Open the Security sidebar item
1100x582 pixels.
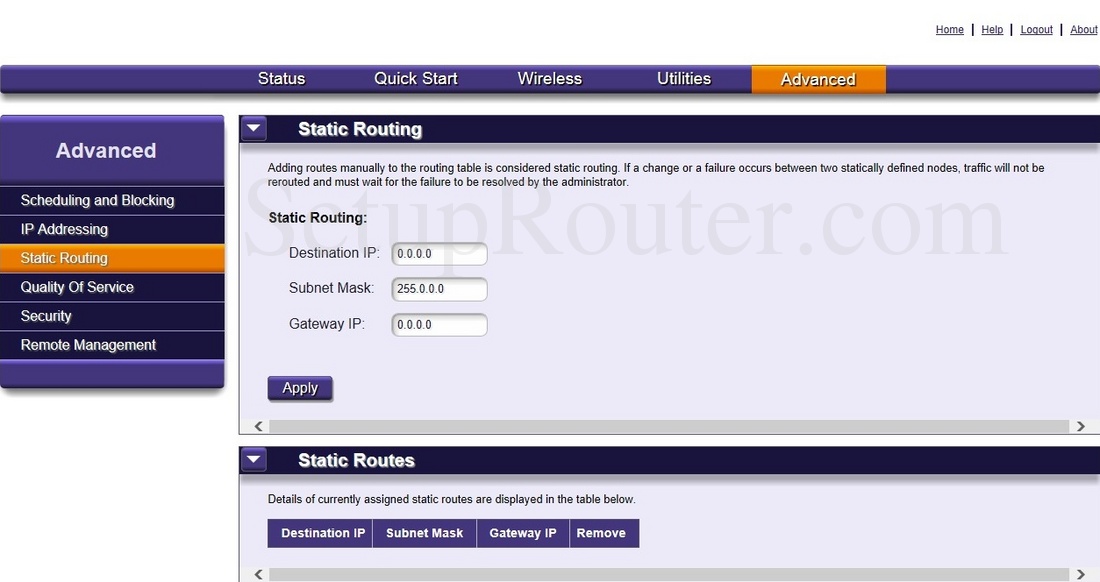[112, 316]
